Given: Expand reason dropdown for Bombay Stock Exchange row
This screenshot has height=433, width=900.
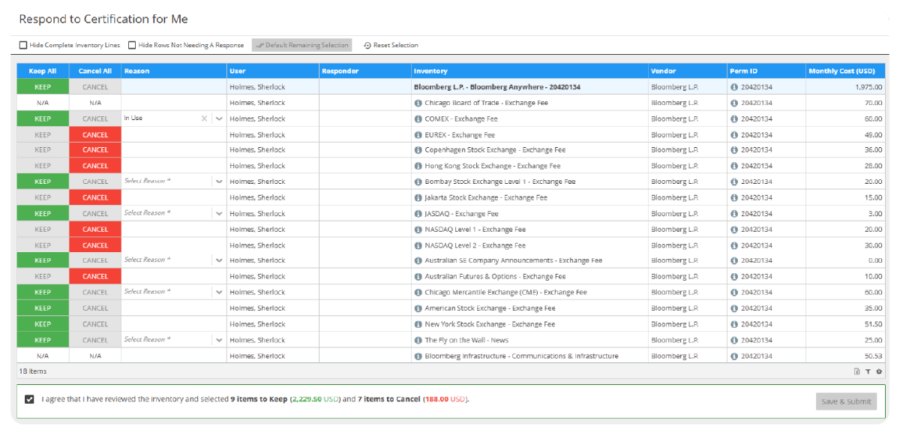Looking at the screenshot, I should point(219,181).
